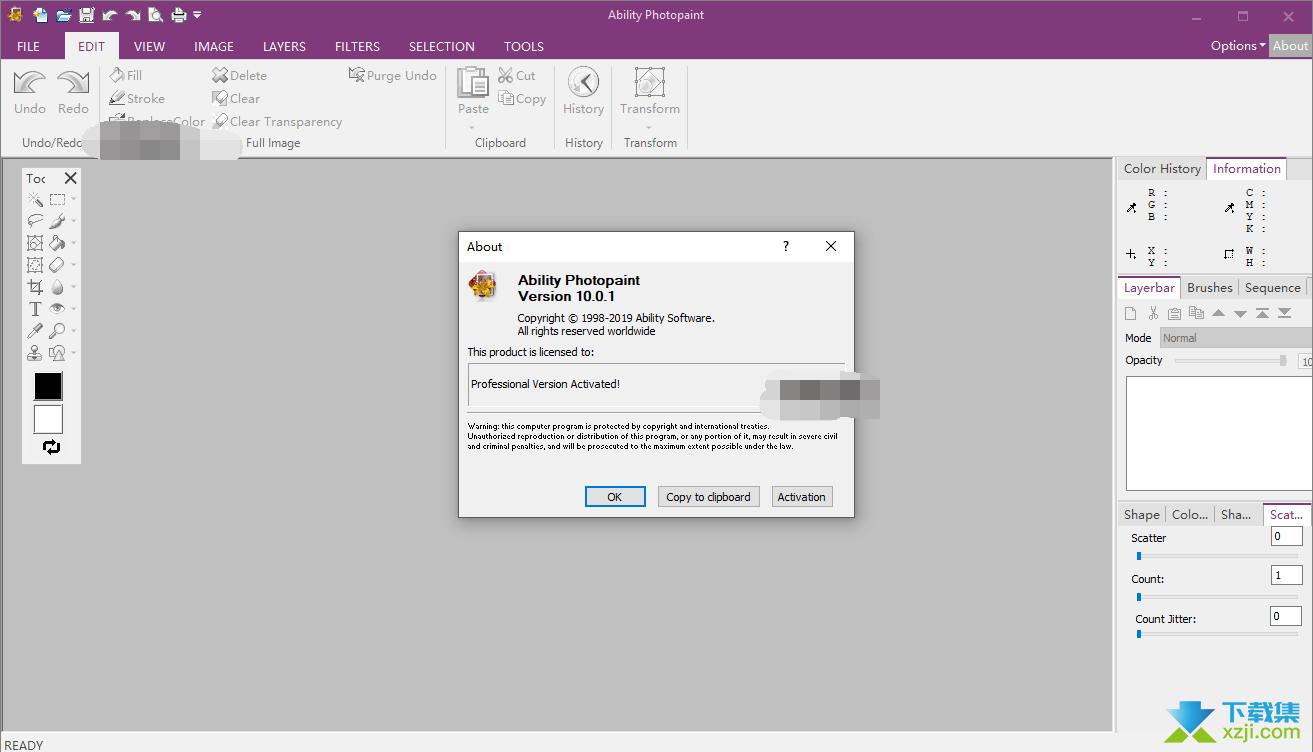Viewport: 1313px width, 752px height.
Task: Select the Red Eye tool
Action: [x=57, y=309]
